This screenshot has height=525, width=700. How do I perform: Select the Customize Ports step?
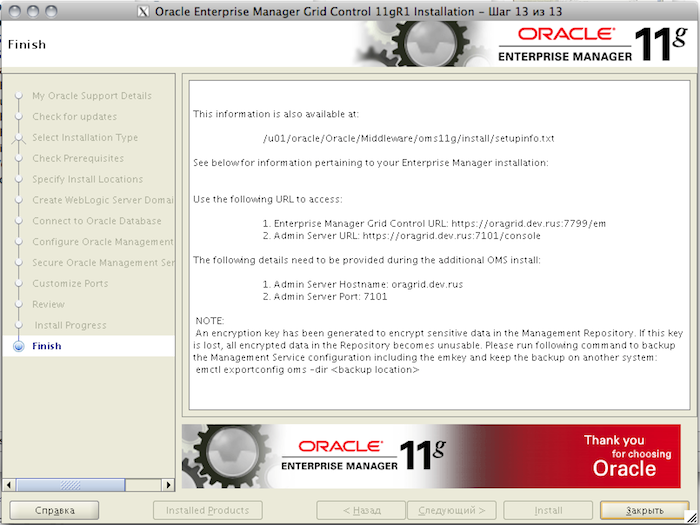pyautogui.click(x=70, y=283)
